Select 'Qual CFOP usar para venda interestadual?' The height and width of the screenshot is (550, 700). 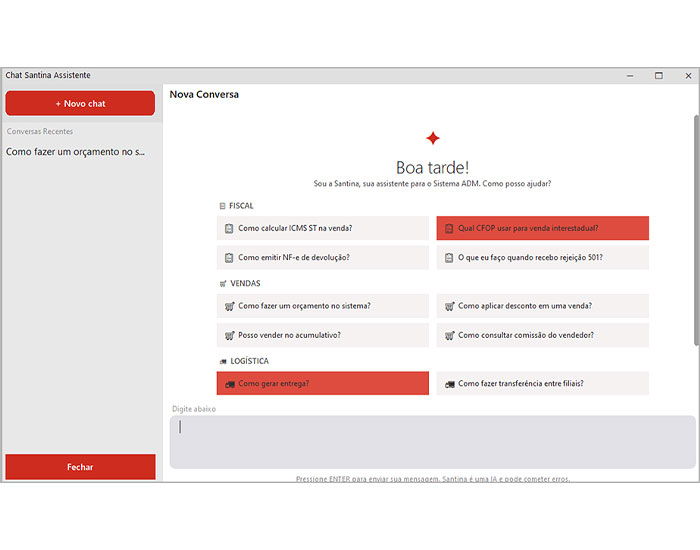tap(542, 228)
